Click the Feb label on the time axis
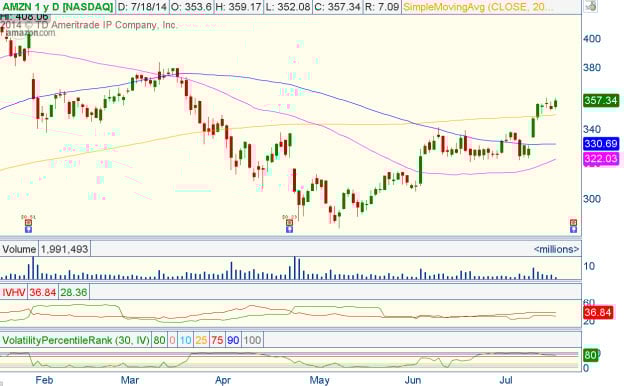This screenshot has height=386, width=625. tap(44, 380)
